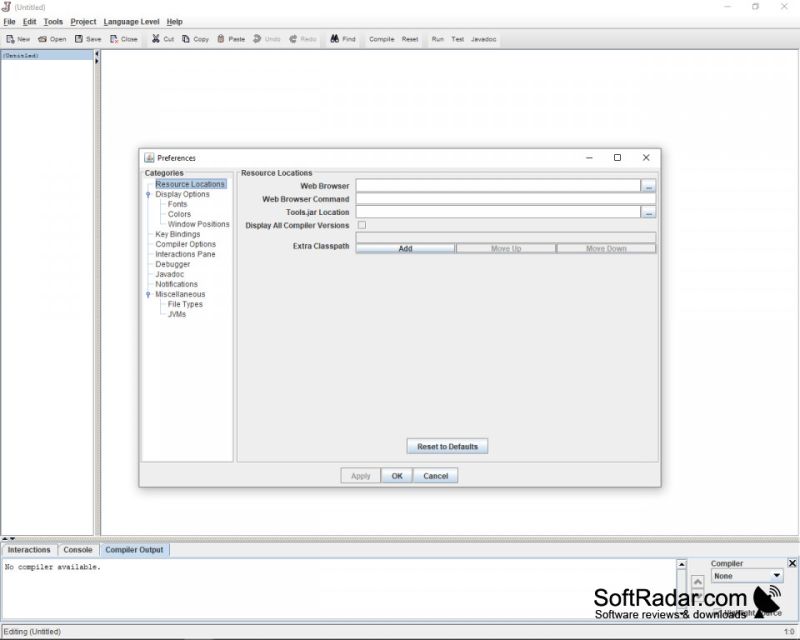Generate documentation with the Javadoc toolbar icon
Screen dimensions: 800x640
click(x=482, y=39)
